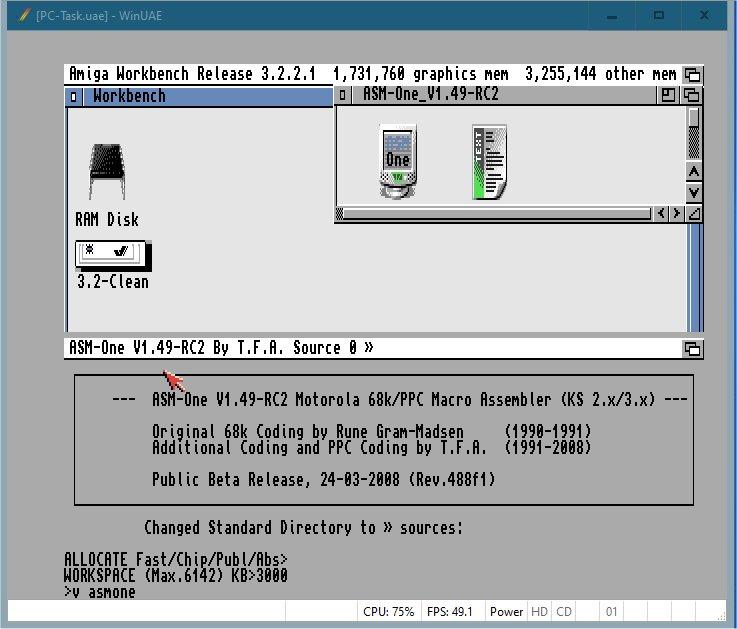Click the HD indicator in status bar
Image resolution: width=737 pixels, height=629 pixels.
(x=539, y=612)
